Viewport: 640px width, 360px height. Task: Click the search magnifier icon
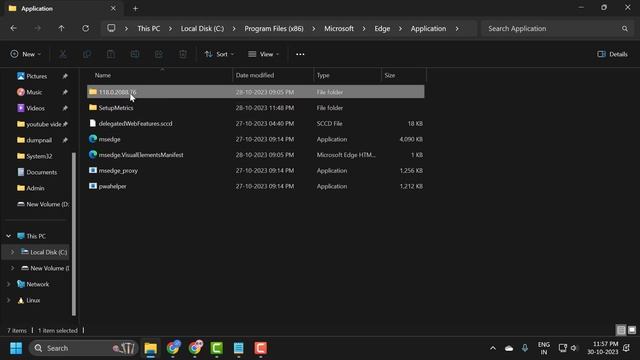pyautogui.click(x=625, y=29)
